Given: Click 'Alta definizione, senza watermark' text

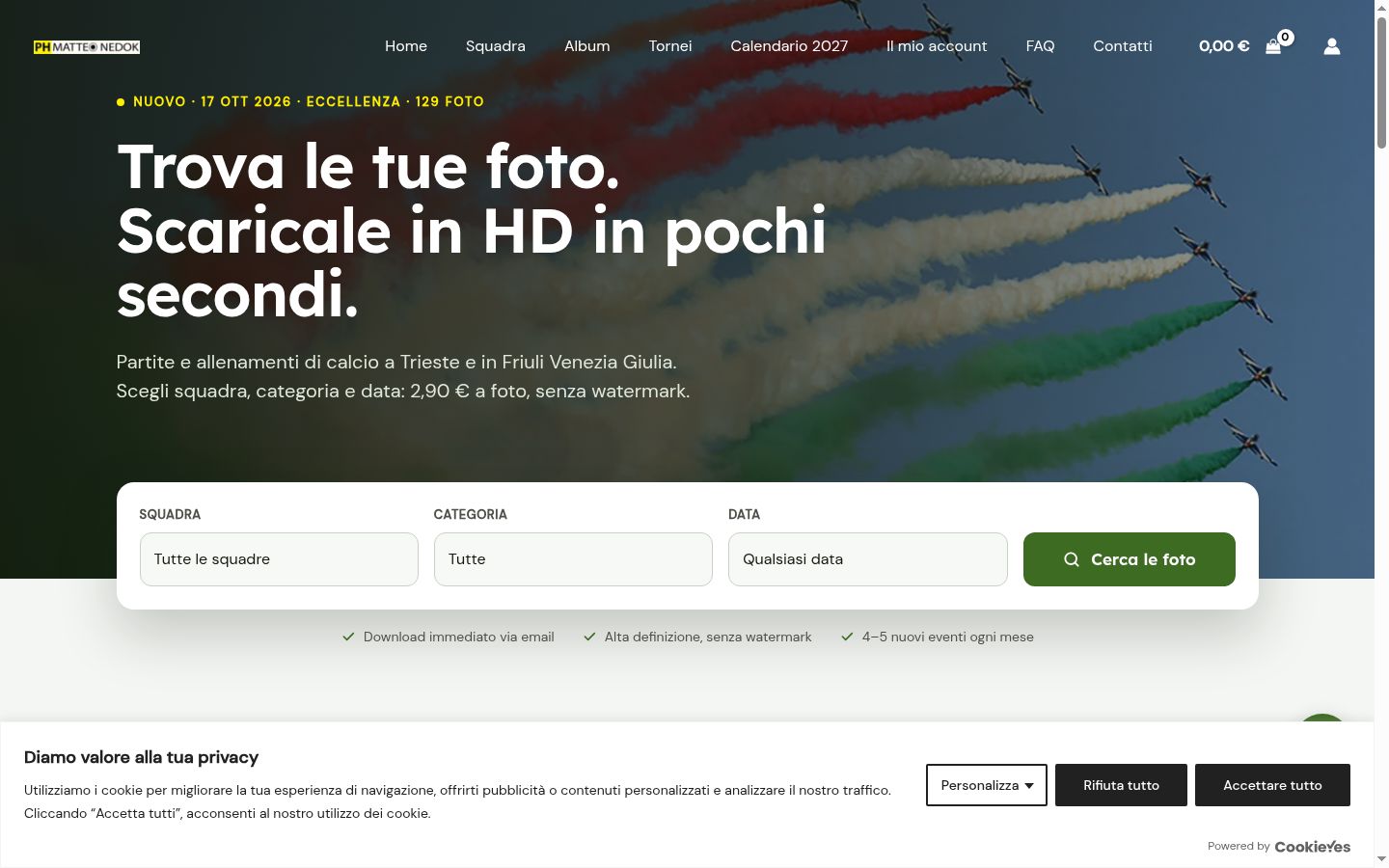Looking at the screenshot, I should coord(708,637).
